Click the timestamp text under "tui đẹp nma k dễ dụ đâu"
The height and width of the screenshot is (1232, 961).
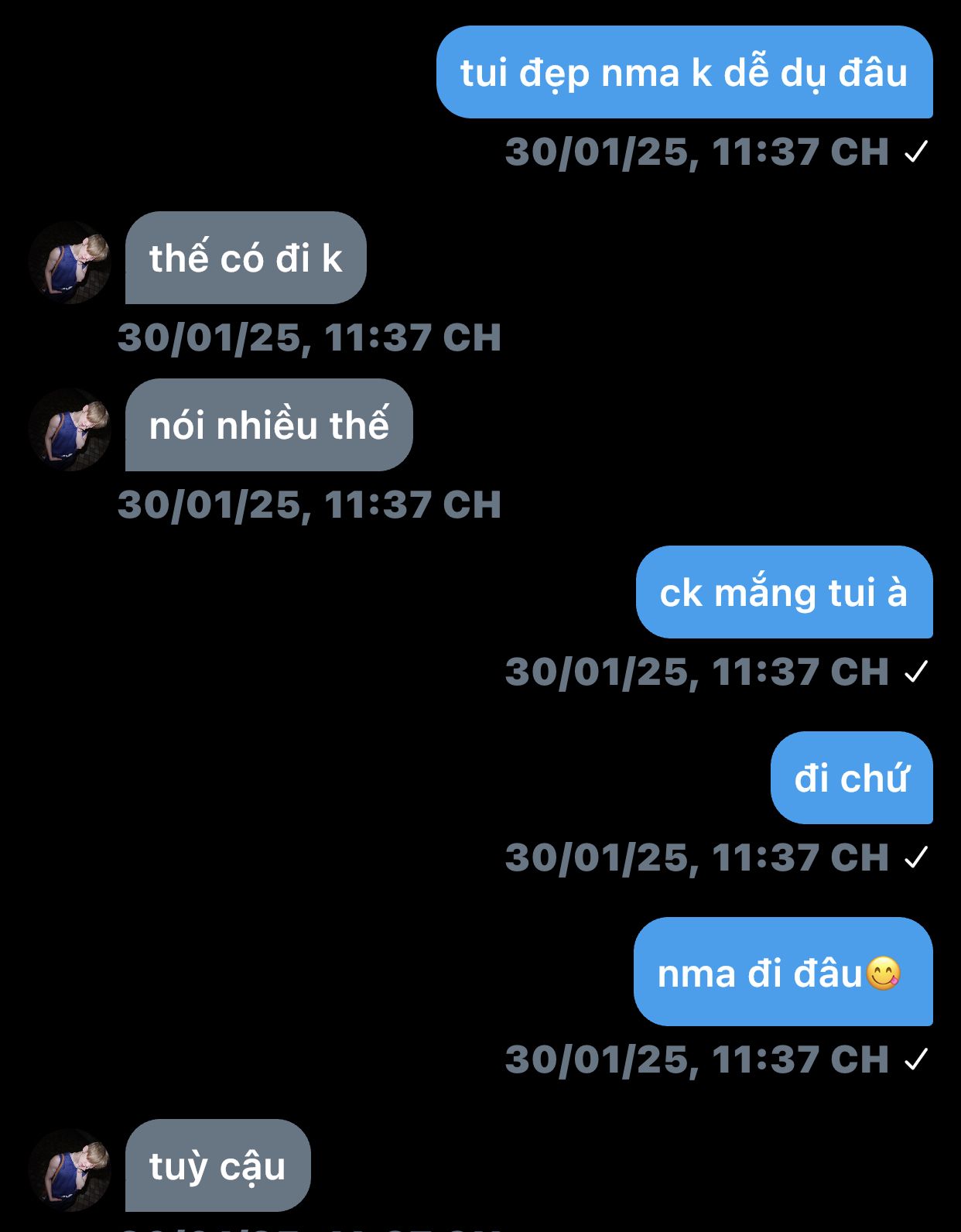pyautogui.click(x=697, y=152)
